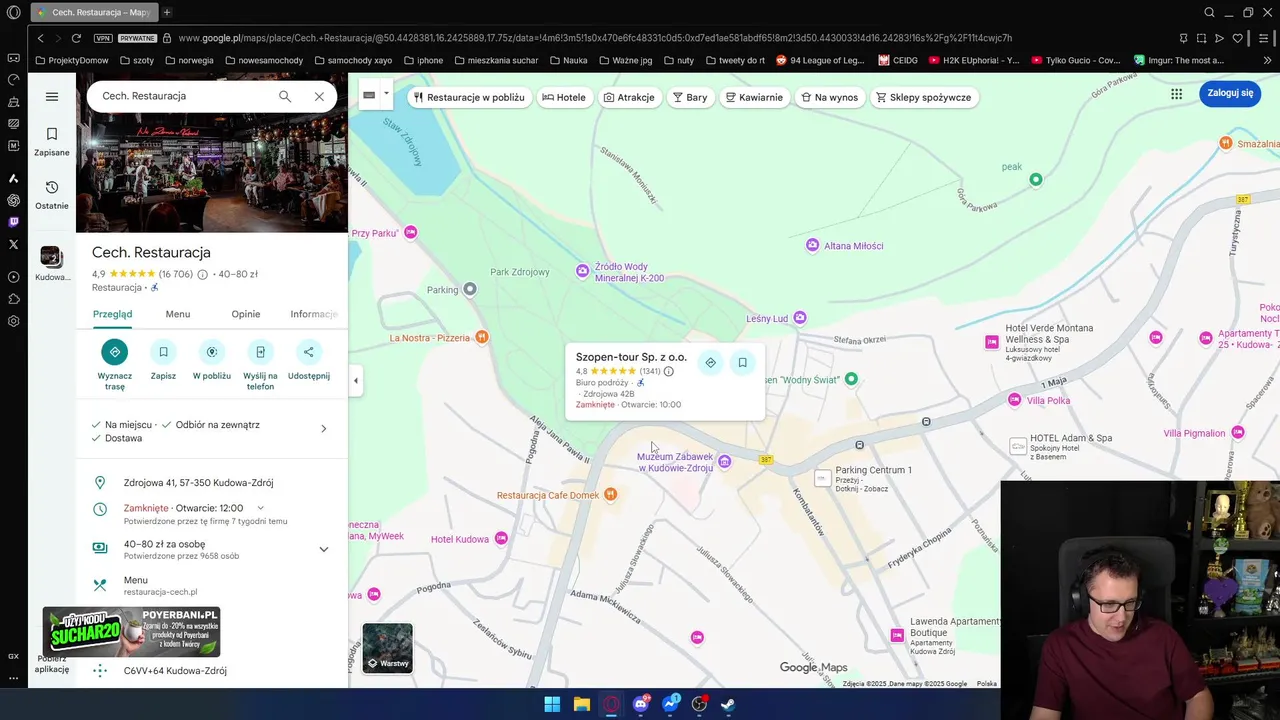The width and height of the screenshot is (1280, 720).
Task: Open the Warstwy layers thumbnail
Action: tap(387, 648)
